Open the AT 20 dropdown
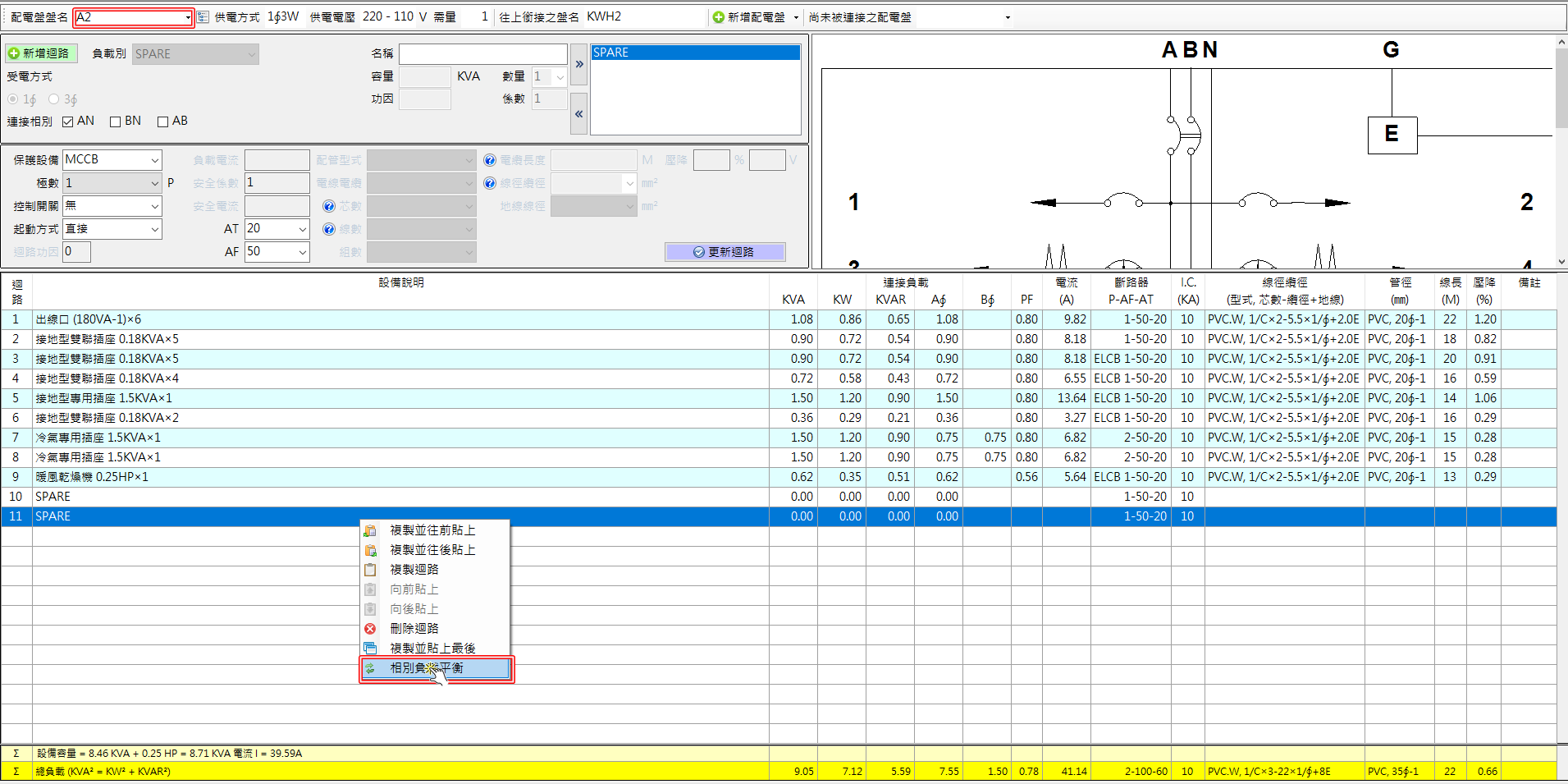The image size is (1568, 784). [302, 229]
